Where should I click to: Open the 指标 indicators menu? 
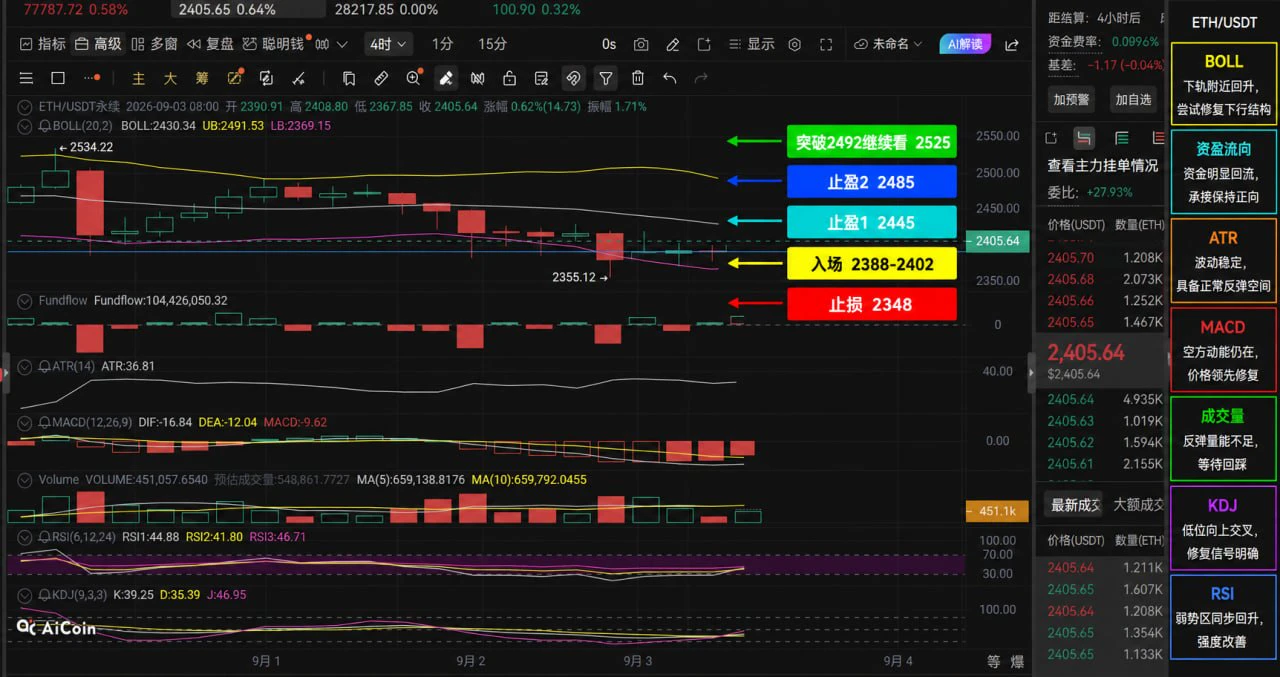click(42, 44)
